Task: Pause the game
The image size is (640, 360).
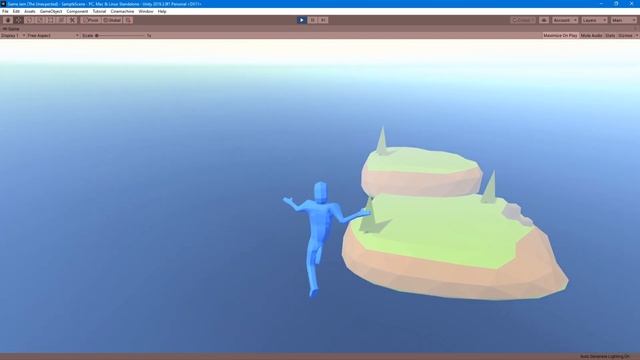Action: tap(313, 20)
